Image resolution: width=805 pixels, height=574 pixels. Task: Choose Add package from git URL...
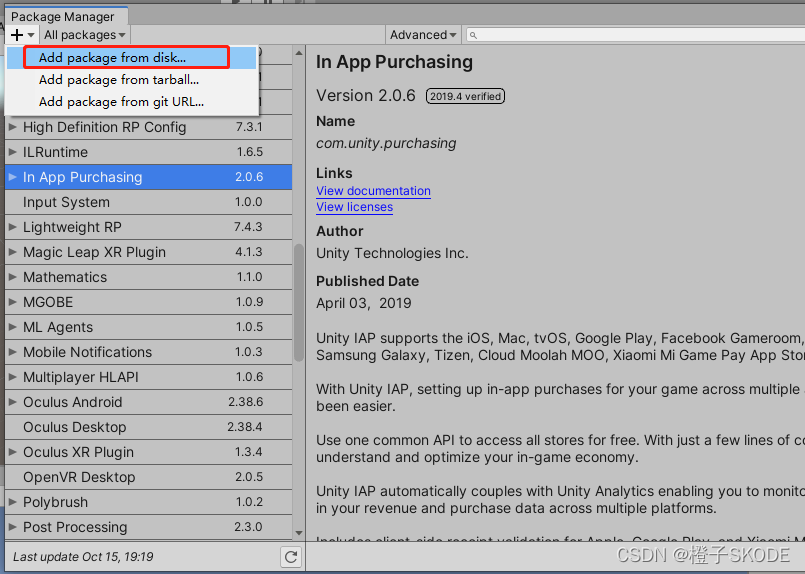pos(131,102)
